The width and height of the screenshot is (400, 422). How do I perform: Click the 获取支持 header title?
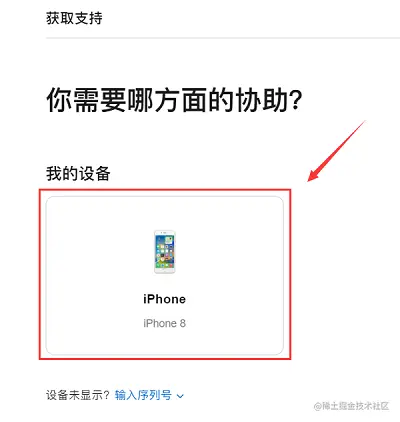(x=74, y=18)
